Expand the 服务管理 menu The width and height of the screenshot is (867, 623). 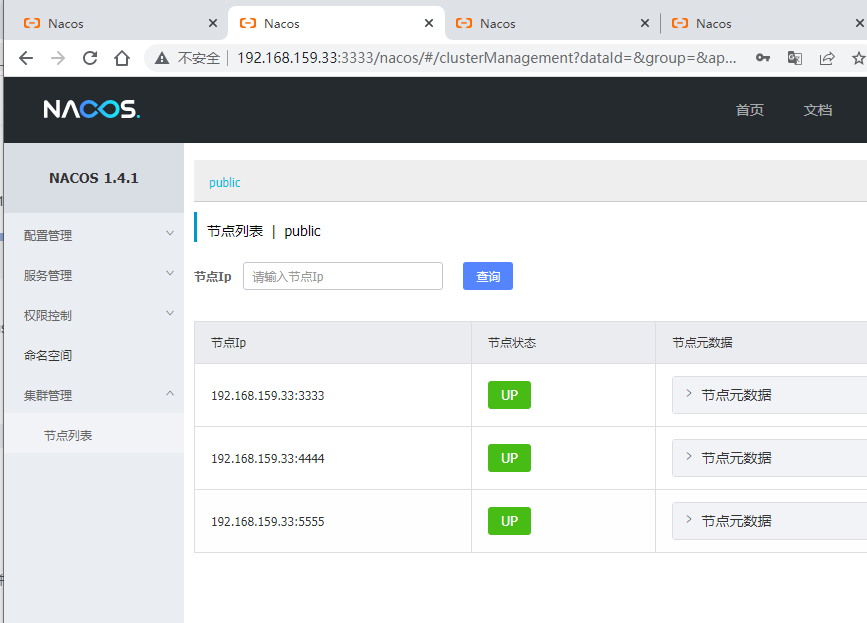94,275
